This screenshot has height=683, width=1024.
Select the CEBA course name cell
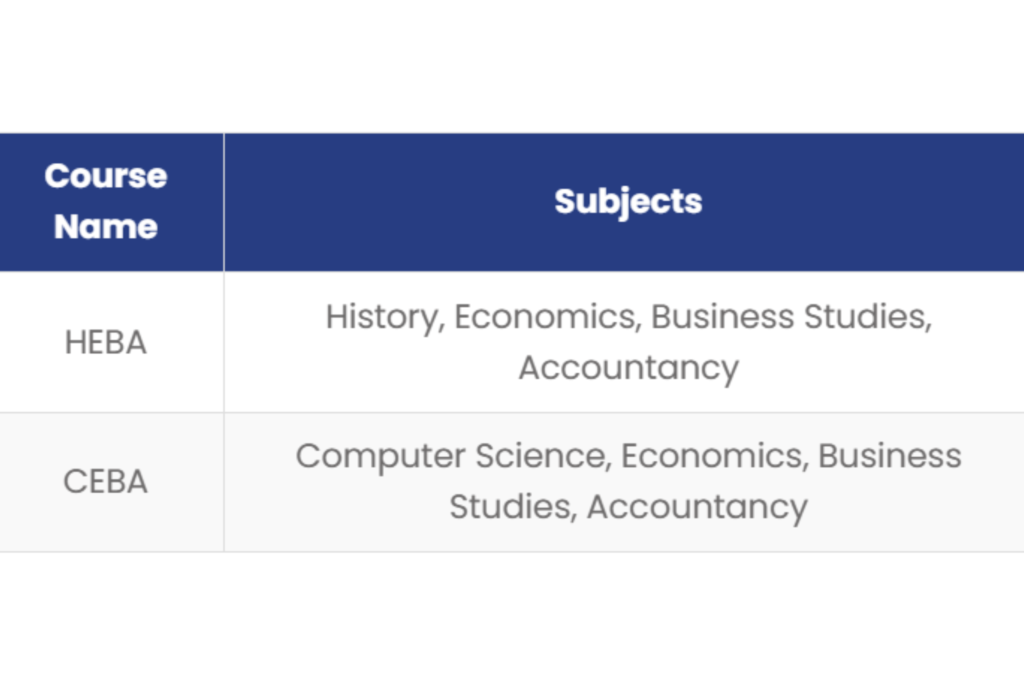pos(106,481)
